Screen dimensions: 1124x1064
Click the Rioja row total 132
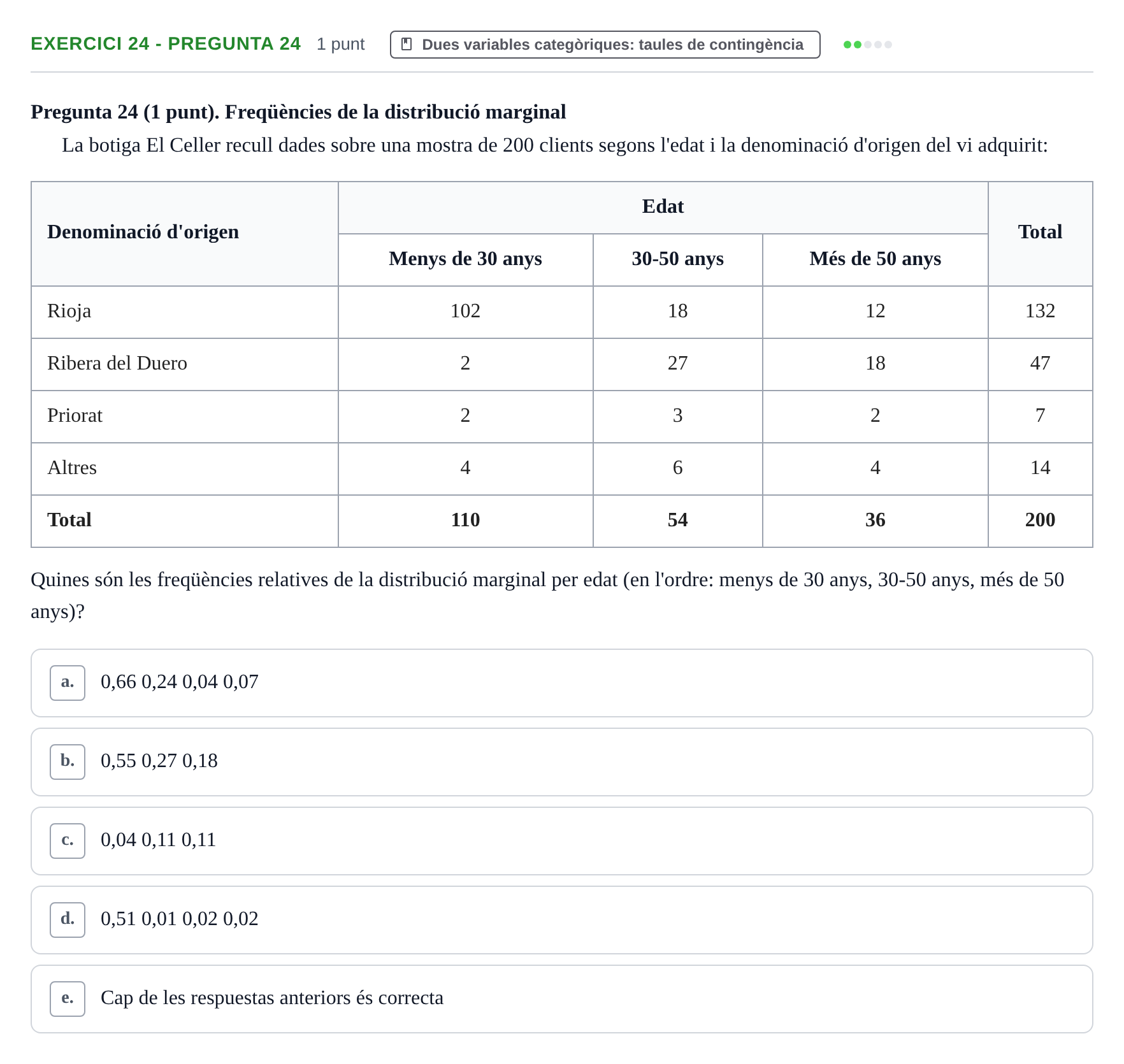coord(1040,311)
